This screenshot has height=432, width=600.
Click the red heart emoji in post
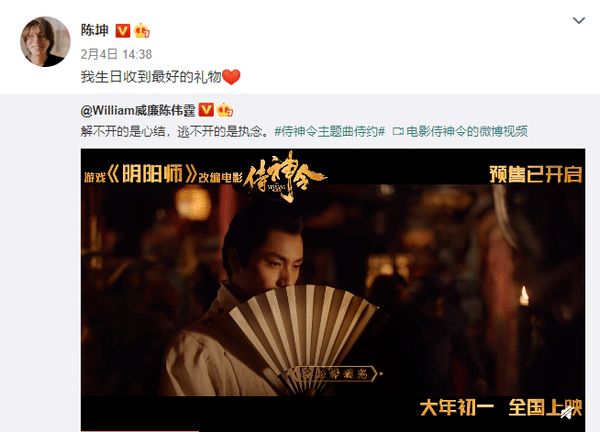tap(232, 77)
